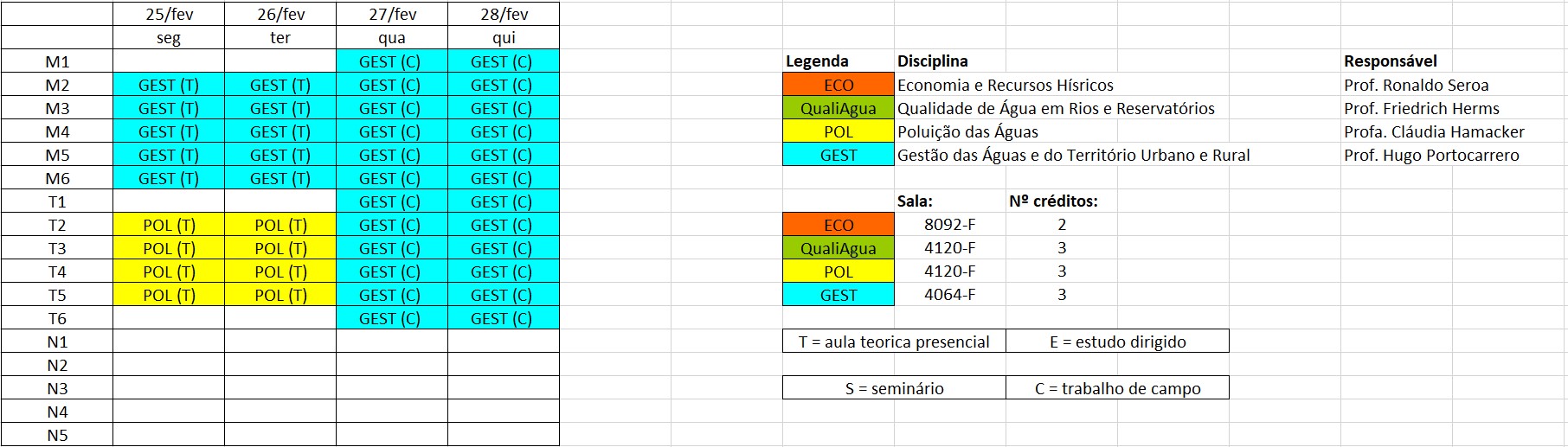Click POL (T) cell at T2 Tuesday
Image resolution: width=1568 pixels, height=447 pixels.
point(280,225)
